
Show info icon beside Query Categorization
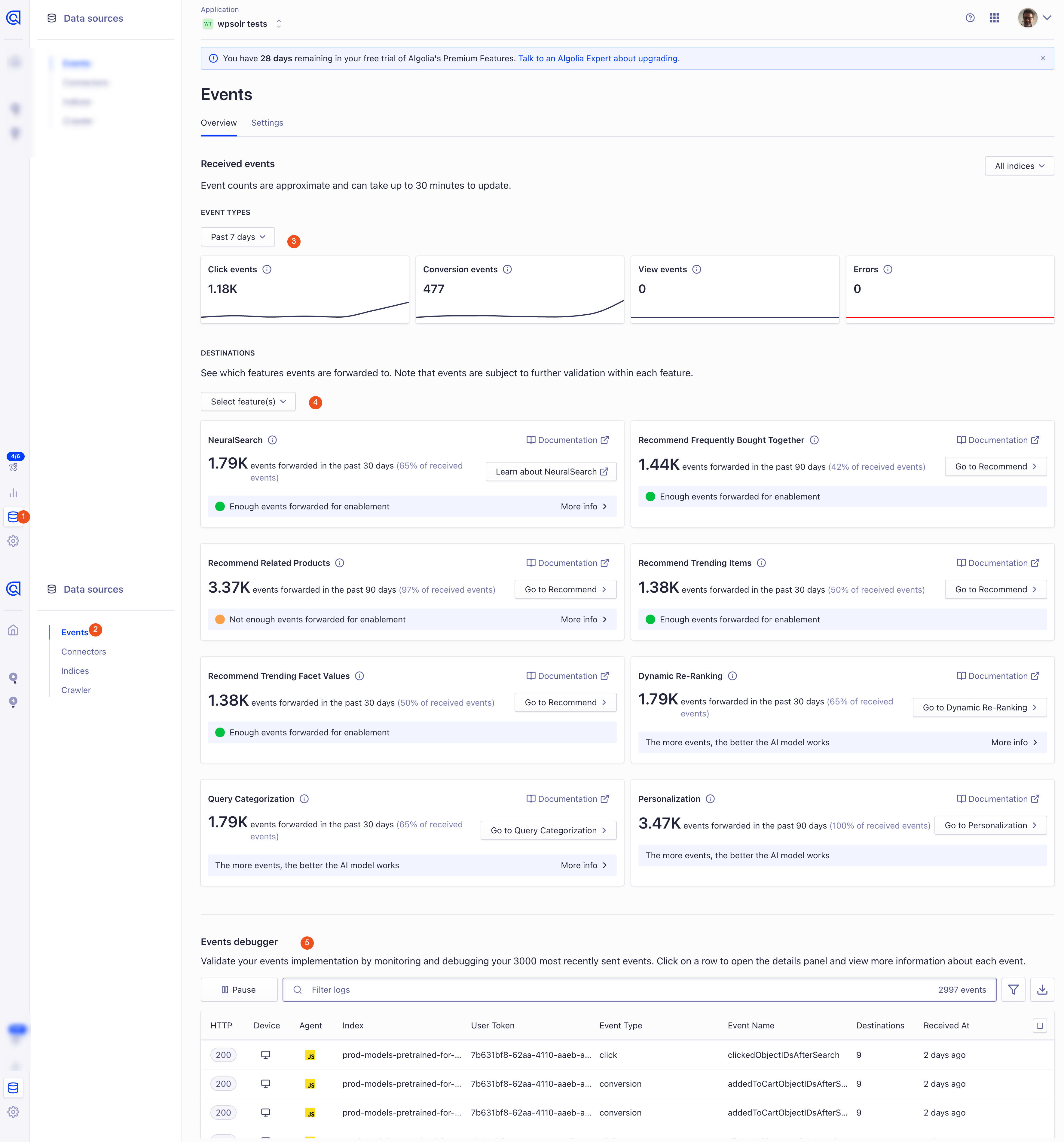click(304, 799)
